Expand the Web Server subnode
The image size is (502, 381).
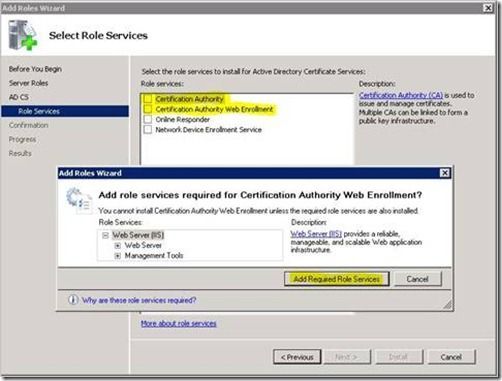point(117,246)
